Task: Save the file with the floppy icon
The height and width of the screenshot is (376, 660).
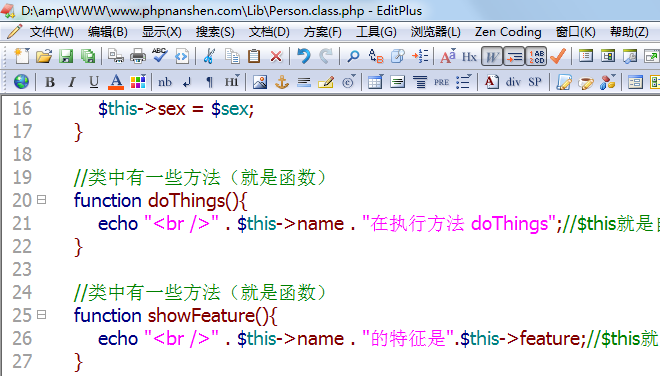Action: click(66, 56)
